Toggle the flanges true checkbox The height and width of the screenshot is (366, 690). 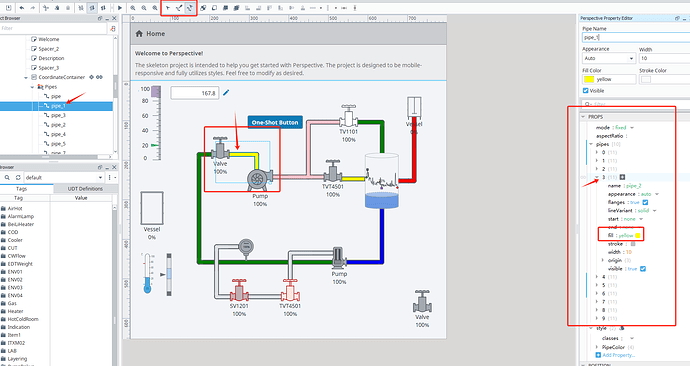pyautogui.click(x=645, y=202)
